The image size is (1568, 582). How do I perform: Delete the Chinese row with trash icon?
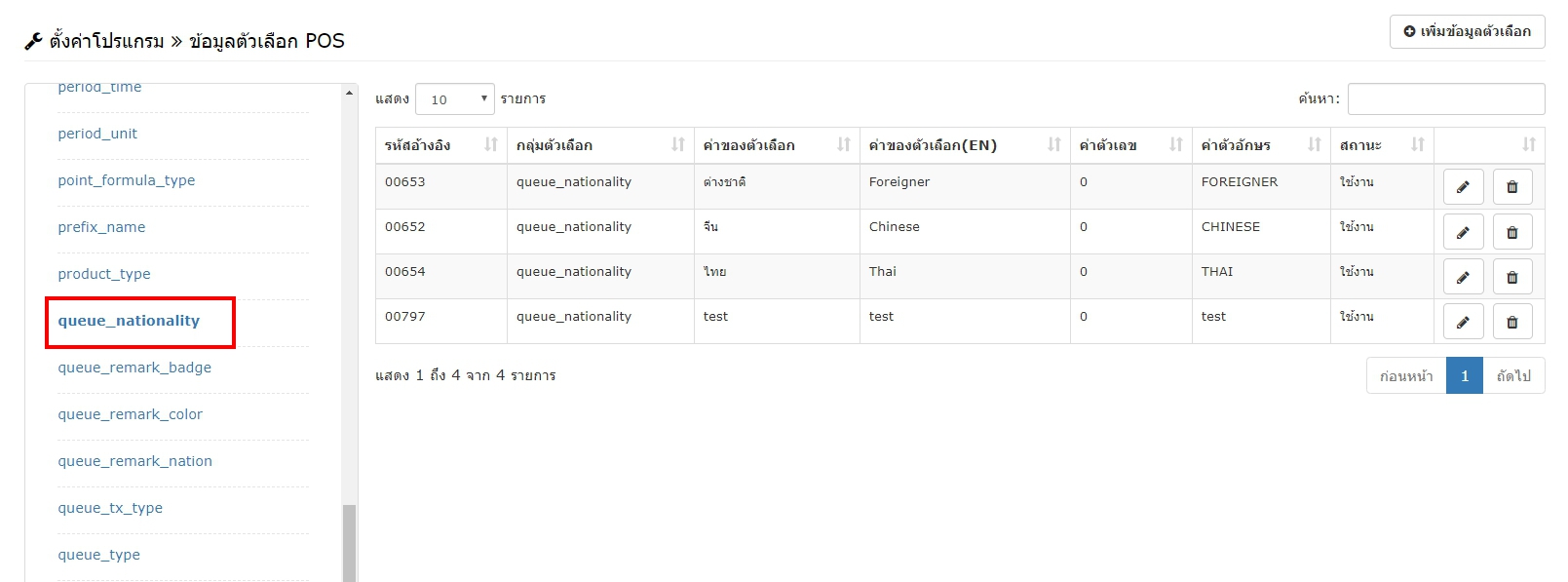[x=1512, y=232]
